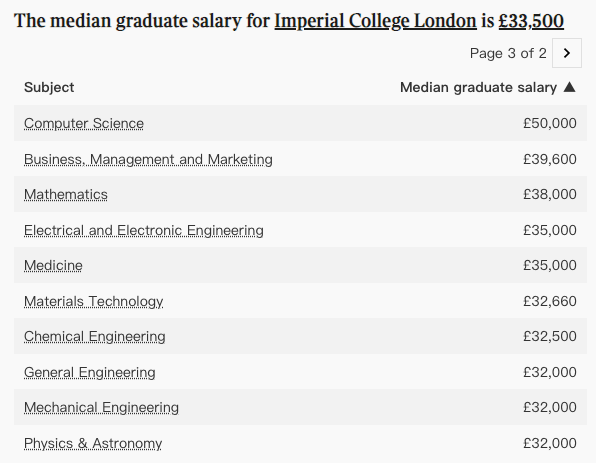Viewport: 596px width, 463px height.
Task: Click the £32,660 Materials Technology salary cell
Action: pos(550,301)
